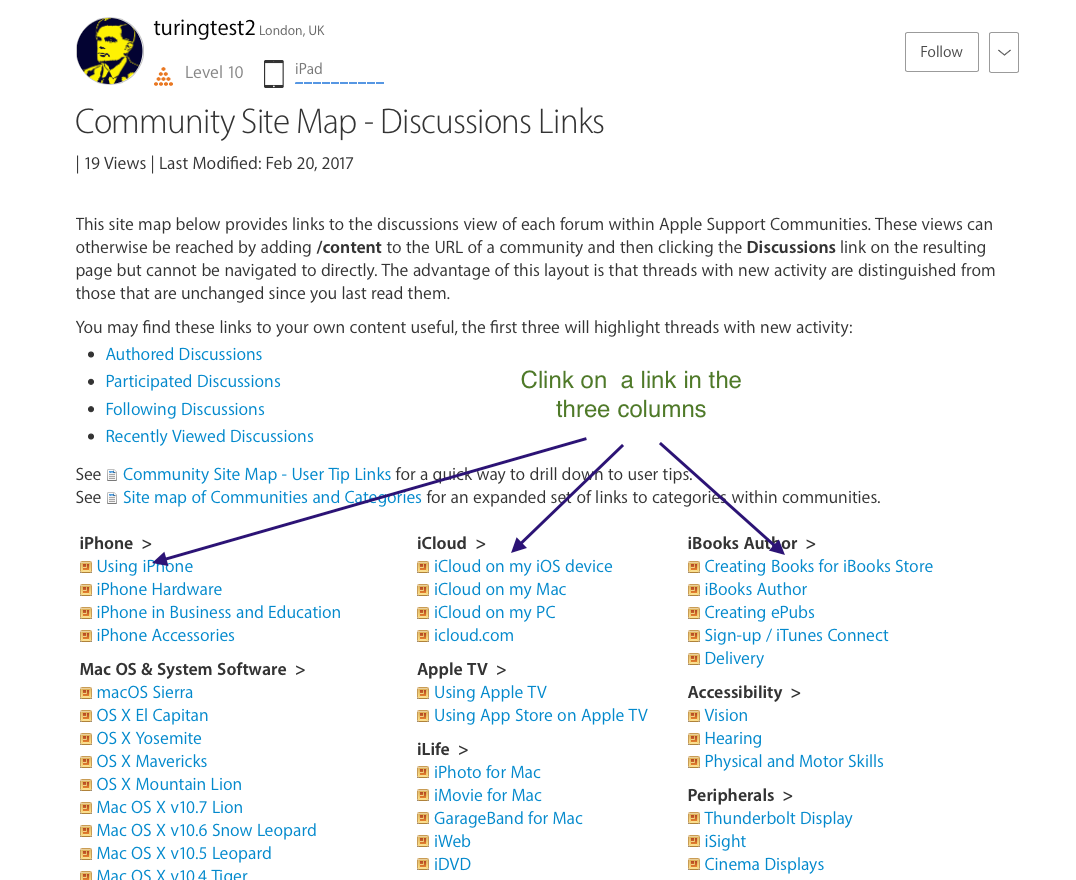Click forum icon next to iPhone Hardware
This screenshot has height=880, width=1076.
pyautogui.click(x=86, y=590)
